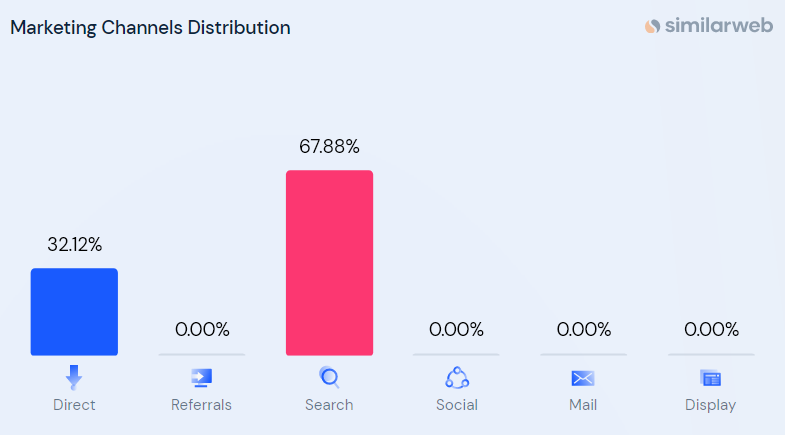Viewport: 785px width, 435px height.
Task: Click the Search magnifying glass icon
Action: 329,377
